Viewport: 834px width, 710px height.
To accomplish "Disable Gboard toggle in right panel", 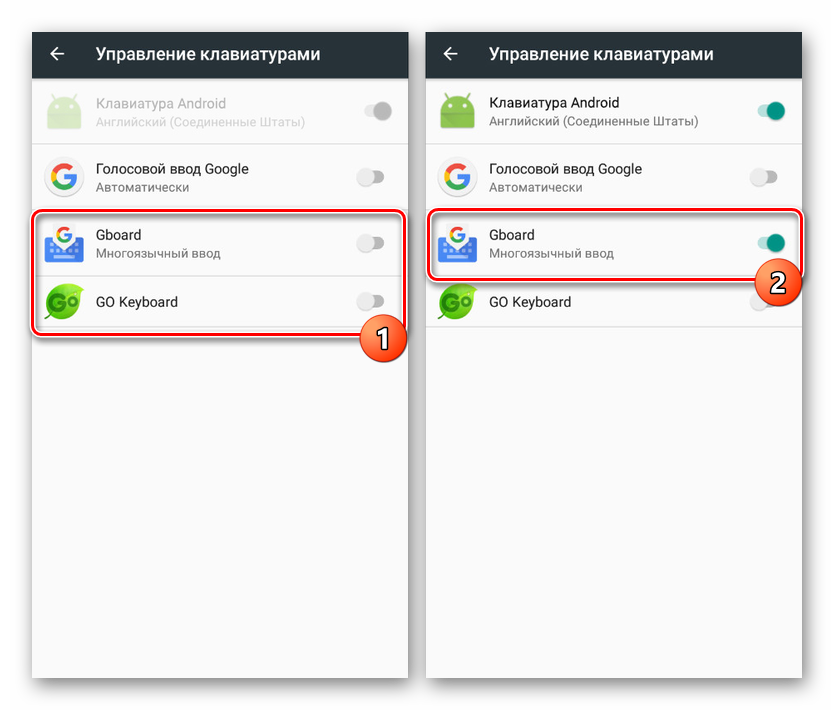I will tap(771, 243).
